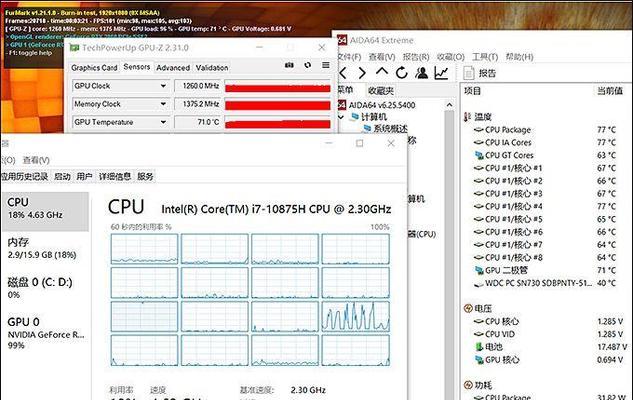Switch to GPU-Z Validation tab
The image size is (633, 400).
pyautogui.click(x=212, y=68)
